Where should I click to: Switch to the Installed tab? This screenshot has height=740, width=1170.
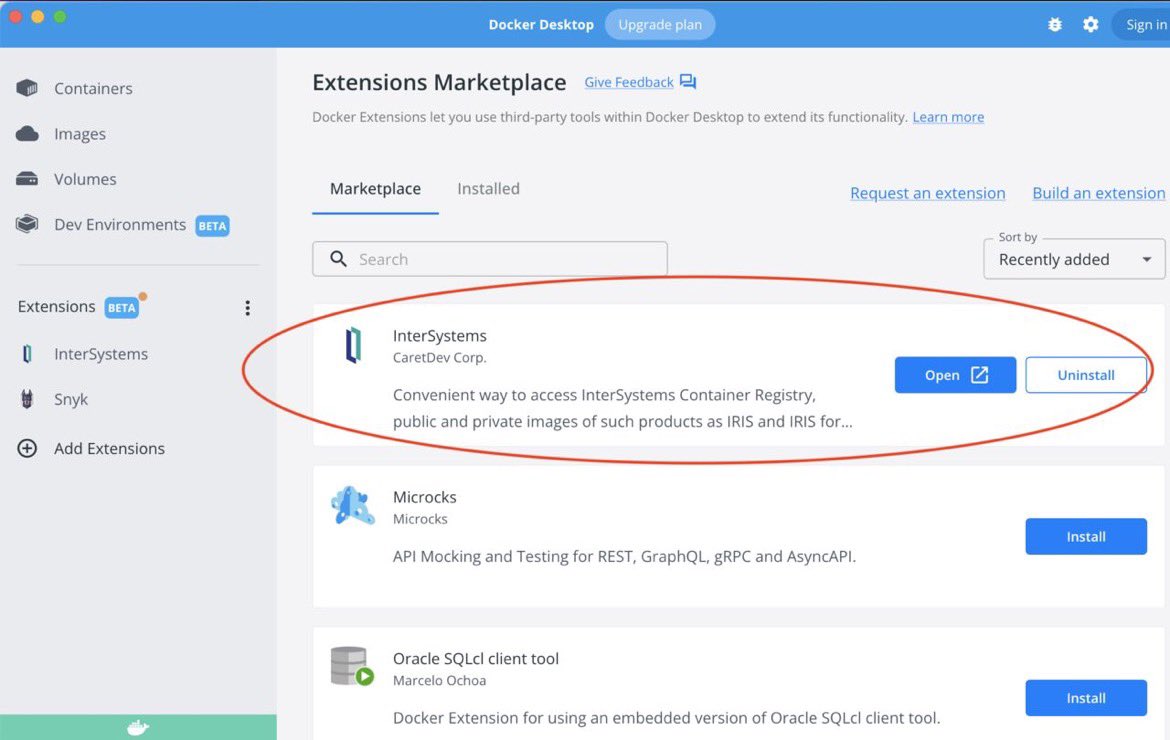pos(488,189)
